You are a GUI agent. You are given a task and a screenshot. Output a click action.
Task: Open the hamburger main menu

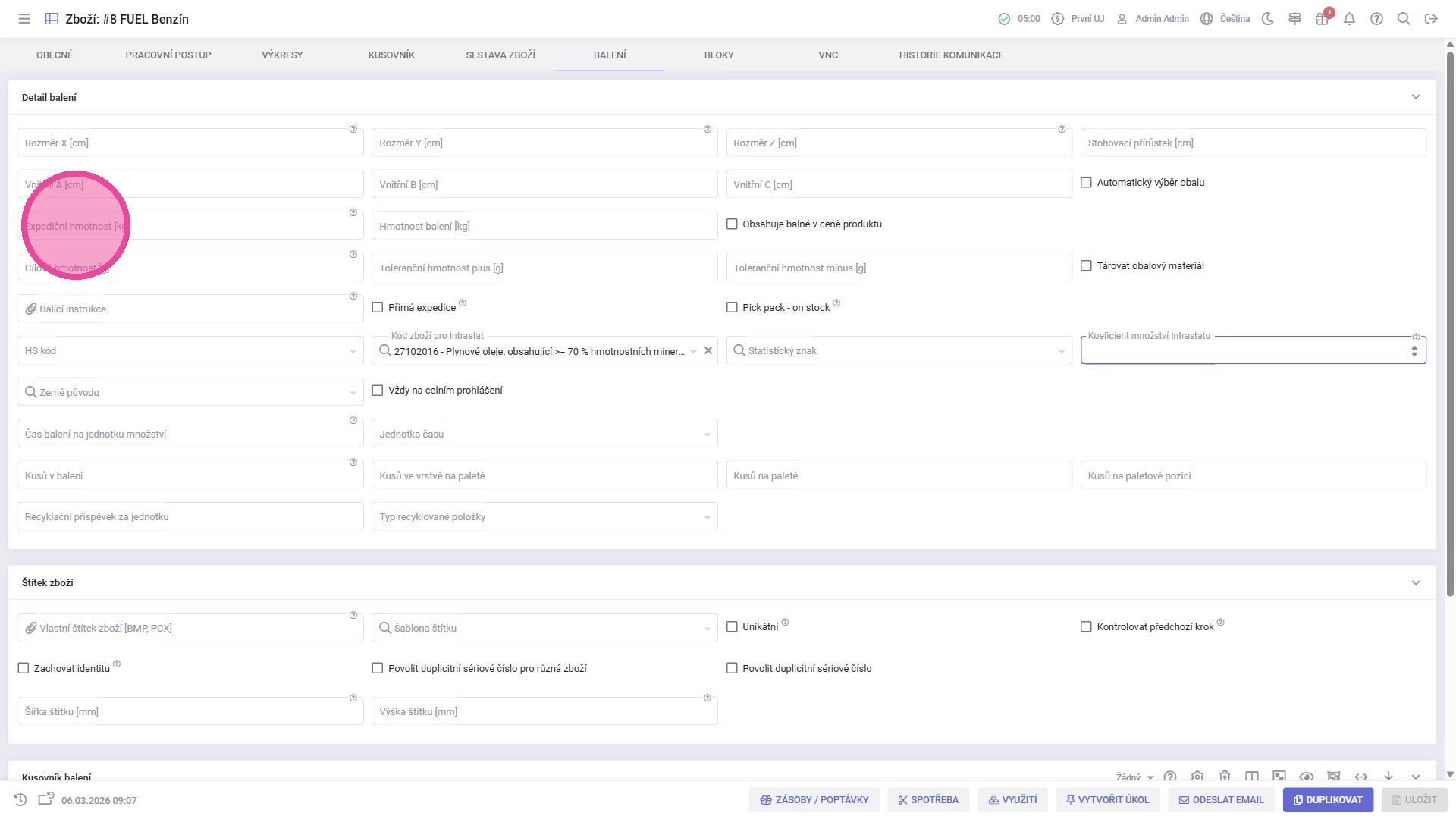click(x=24, y=19)
